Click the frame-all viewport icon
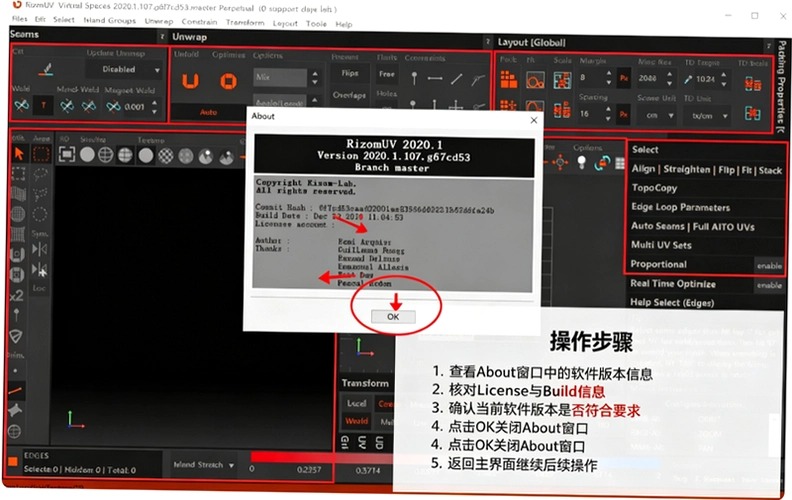This screenshot has height=500, width=792. tap(67, 154)
